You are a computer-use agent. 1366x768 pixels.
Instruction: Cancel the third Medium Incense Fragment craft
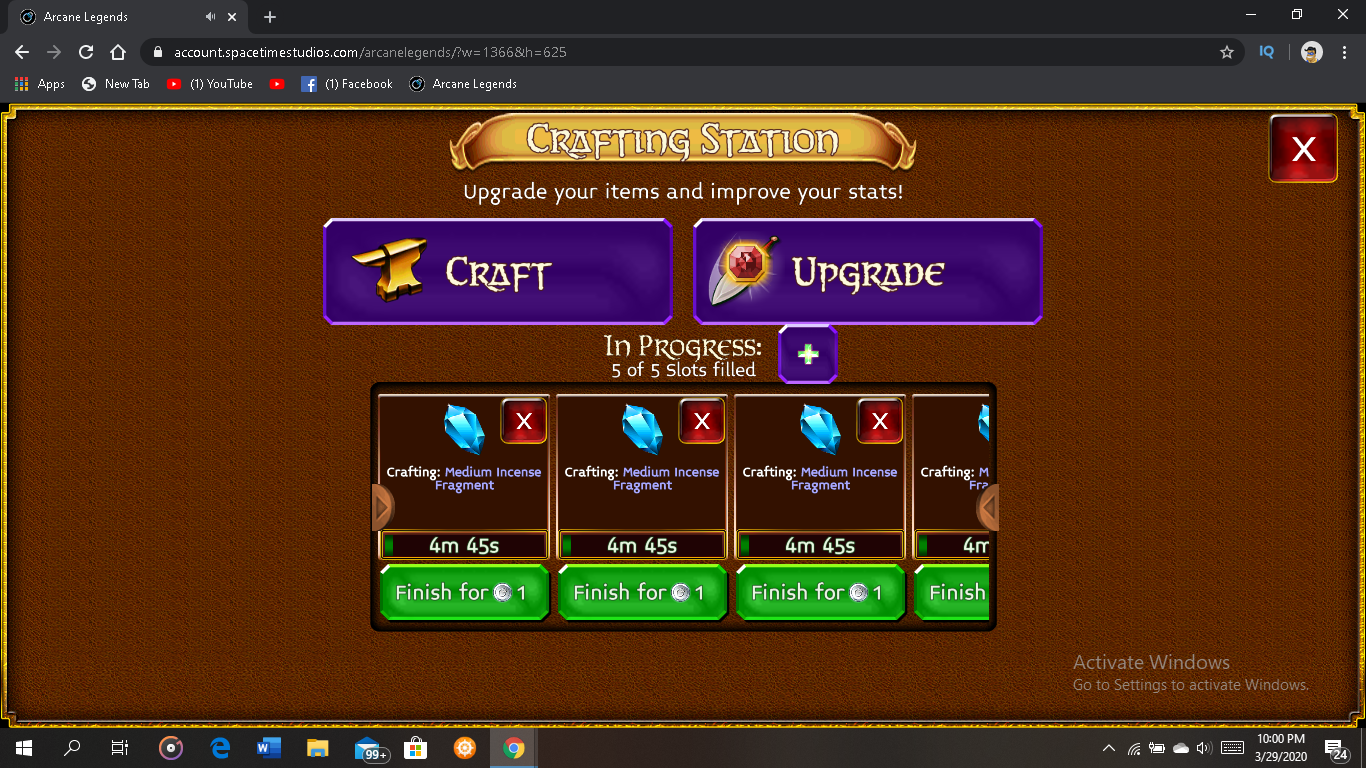click(880, 421)
